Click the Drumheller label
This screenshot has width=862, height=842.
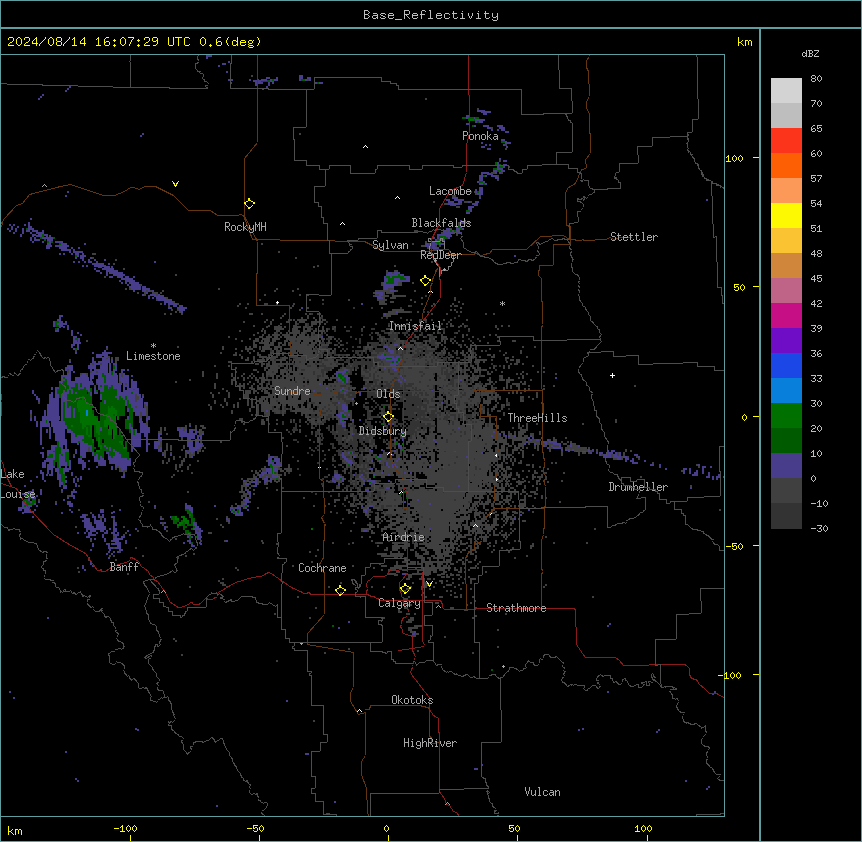click(638, 487)
